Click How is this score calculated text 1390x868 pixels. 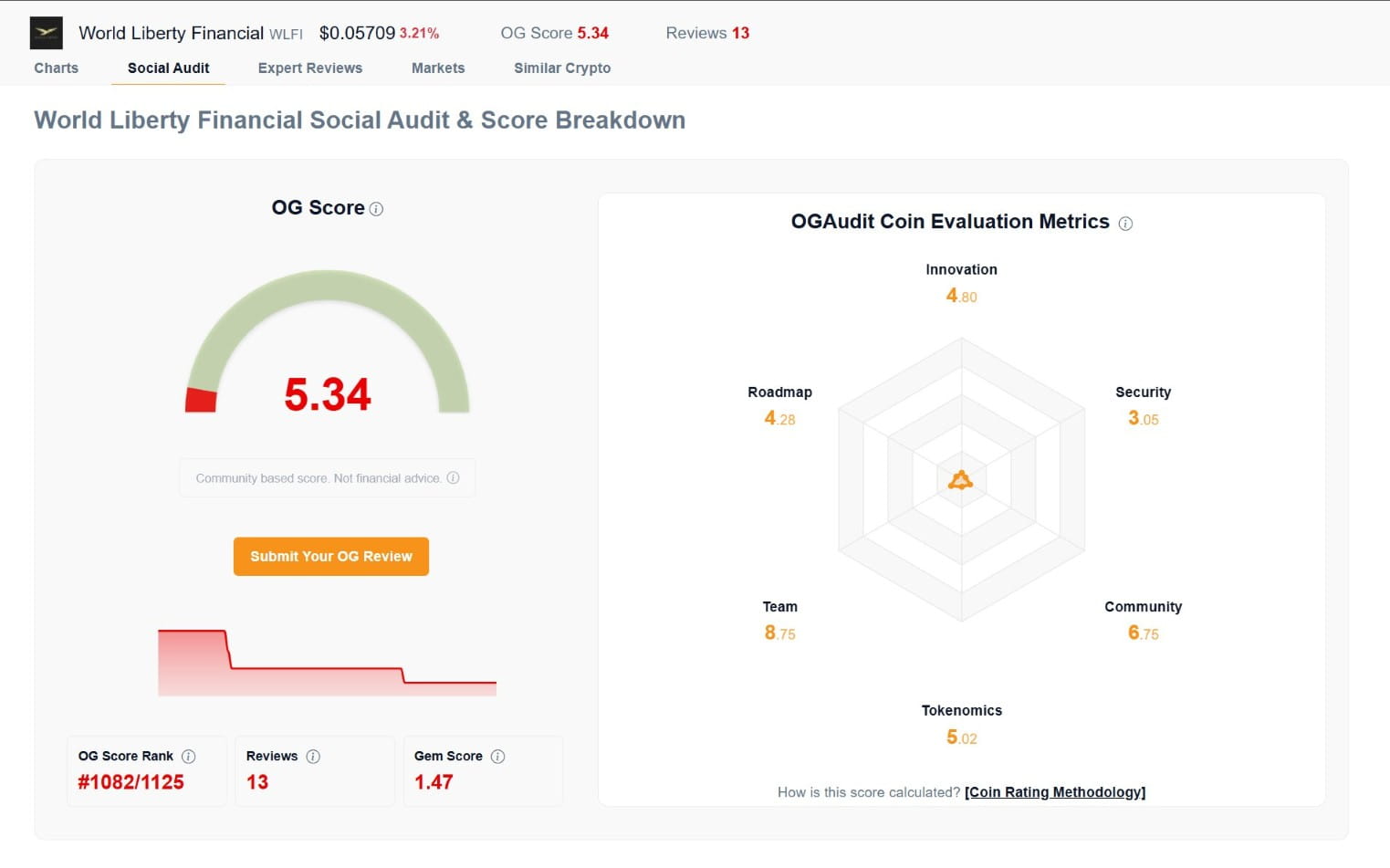coord(869,792)
